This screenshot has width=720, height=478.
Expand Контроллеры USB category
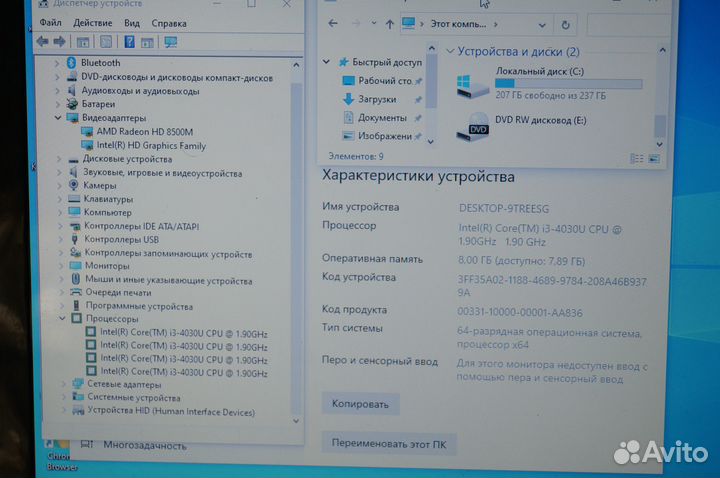tap(61, 239)
